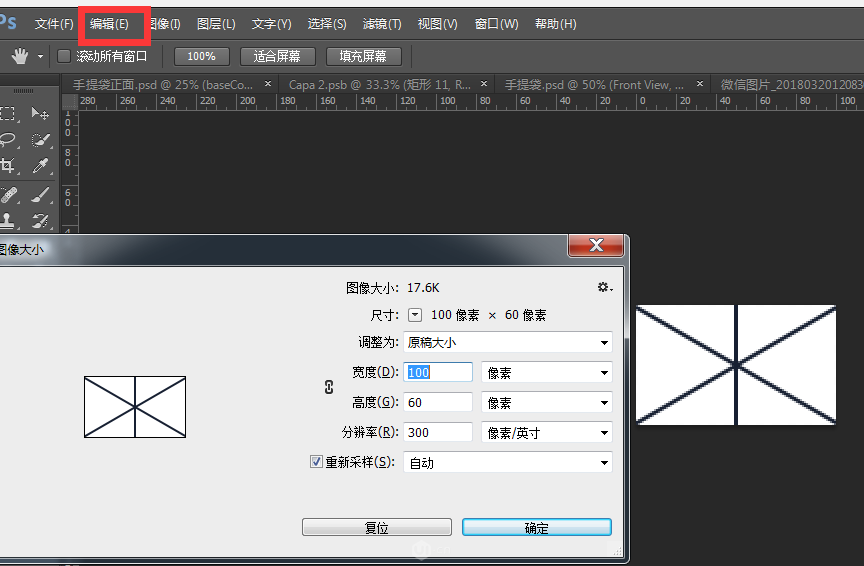Select the Eyedropper tool

click(x=40, y=165)
